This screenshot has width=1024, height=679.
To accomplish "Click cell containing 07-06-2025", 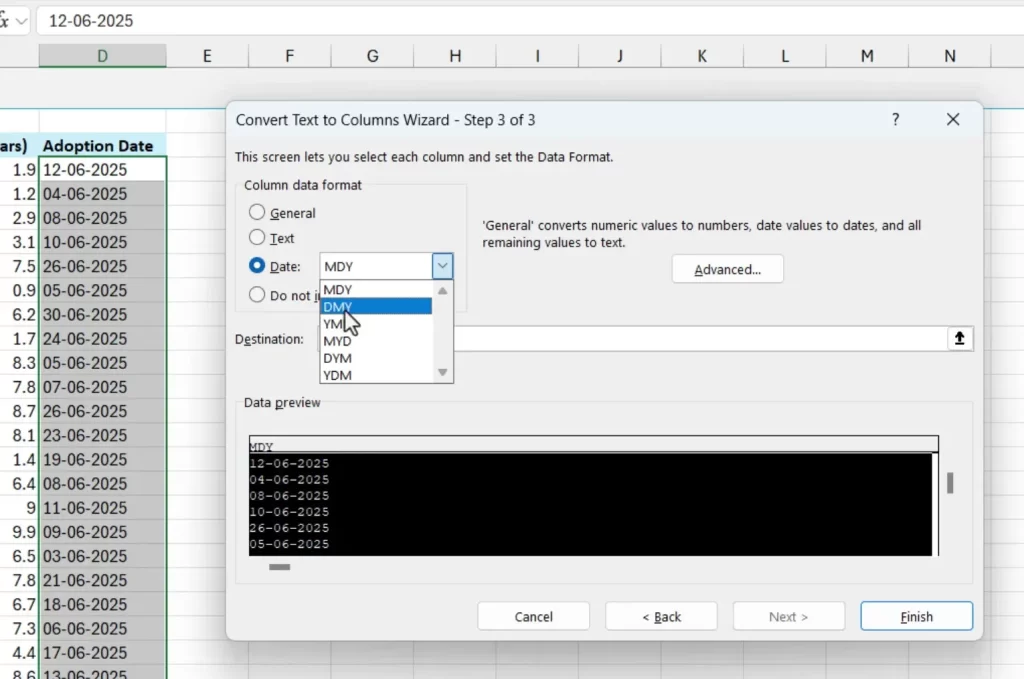I will tap(103, 387).
